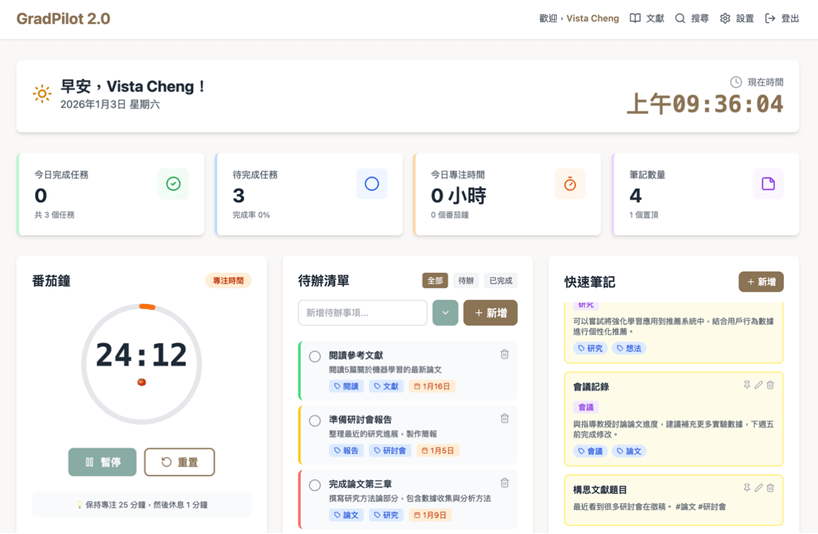
Task: Click the pomodoro circular progress ring
Action: pyautogui.click(x=141, y=364)
